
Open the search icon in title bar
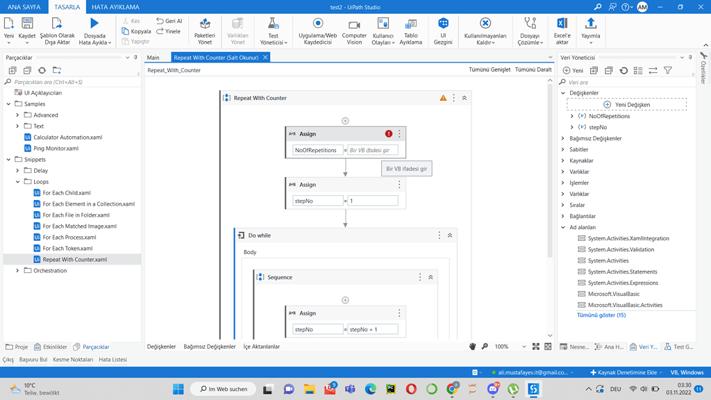click(598, 7)
